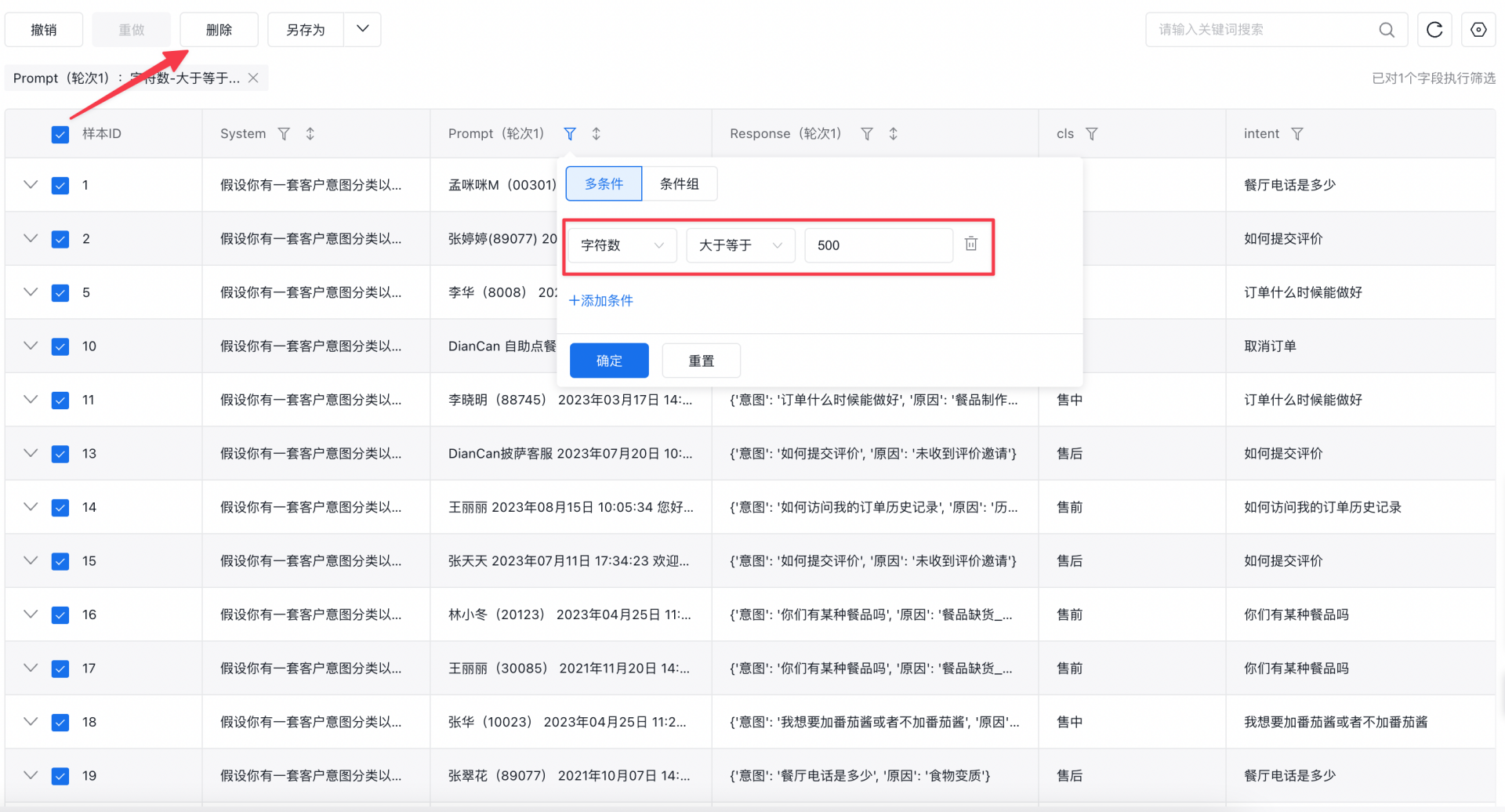Reset the filter with 重置 button
1505x812 pixels.
pyautogui.click(x=702, y=361)
